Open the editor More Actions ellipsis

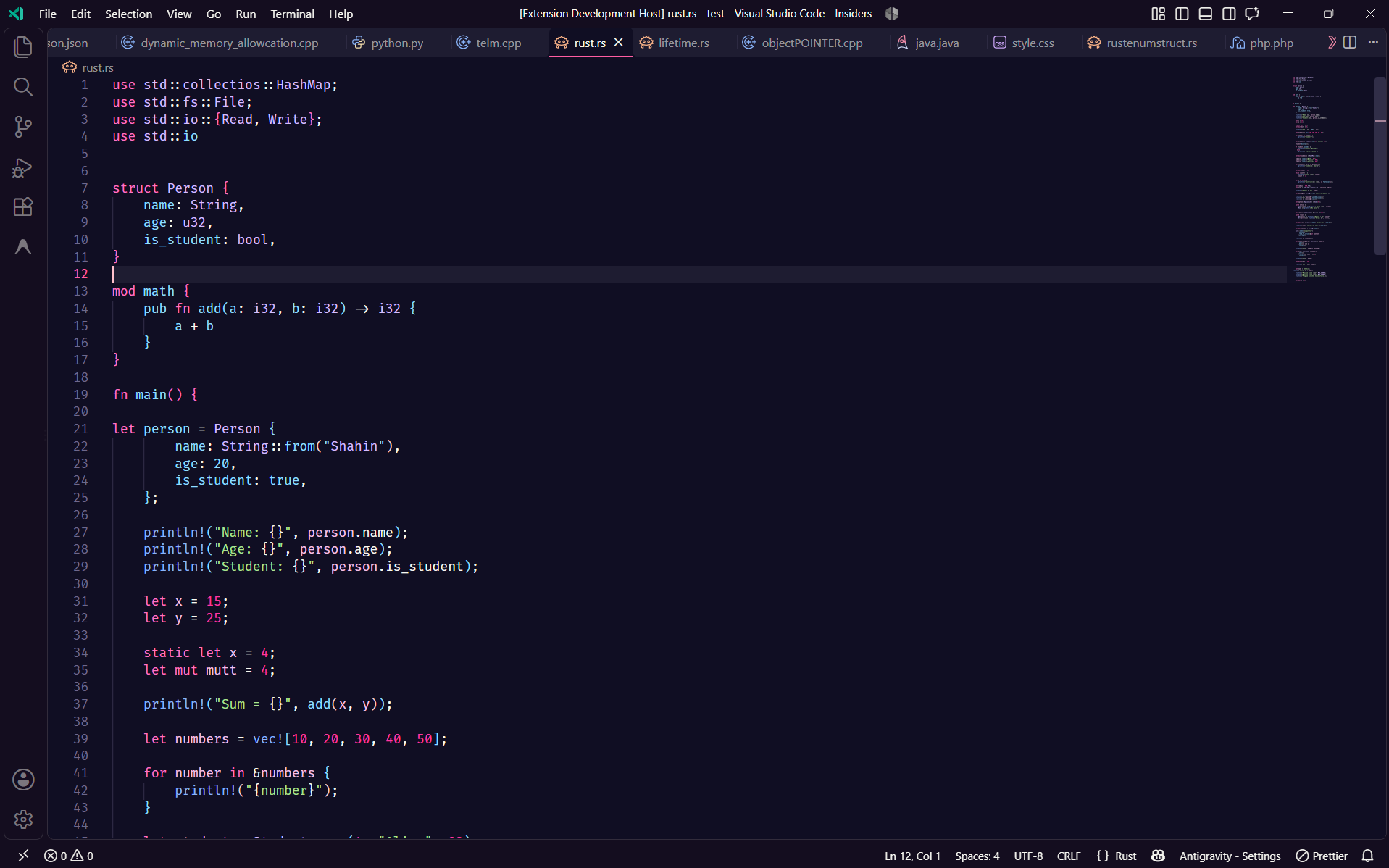tap(1373, 43)
